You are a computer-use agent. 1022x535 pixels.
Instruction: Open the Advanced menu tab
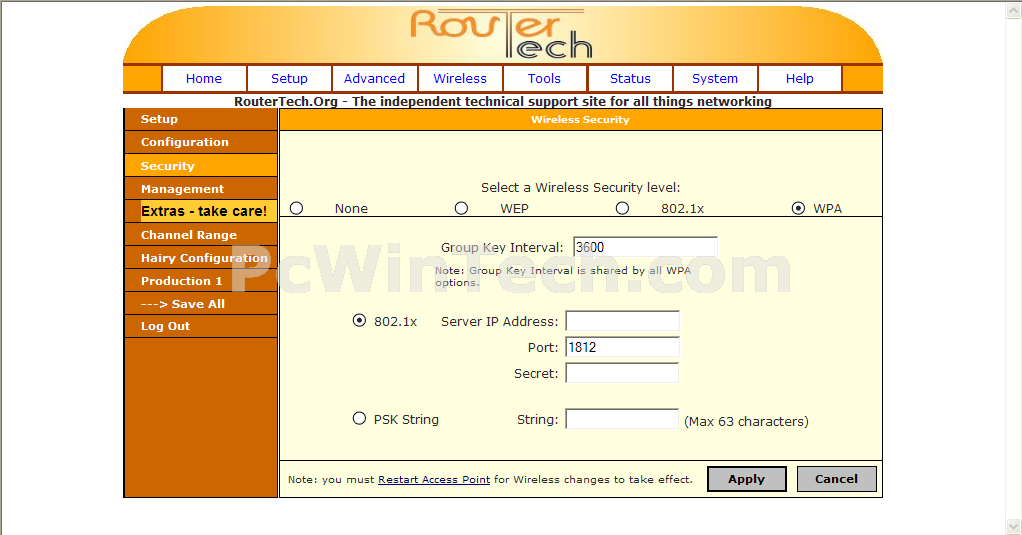(374, 79)
